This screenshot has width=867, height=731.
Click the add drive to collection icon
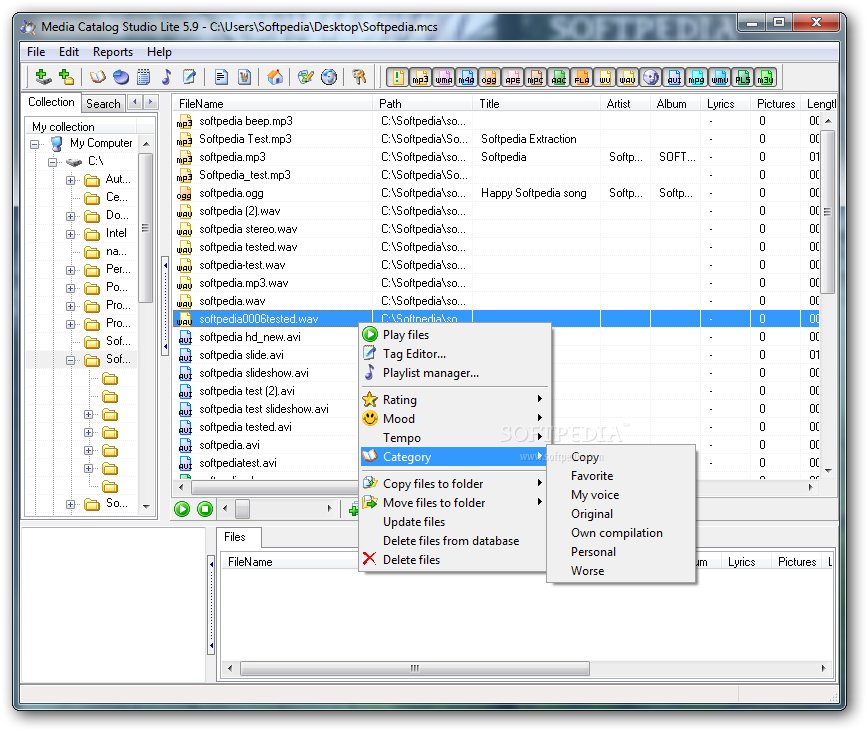pyautogui.click(x=43, y=77)
